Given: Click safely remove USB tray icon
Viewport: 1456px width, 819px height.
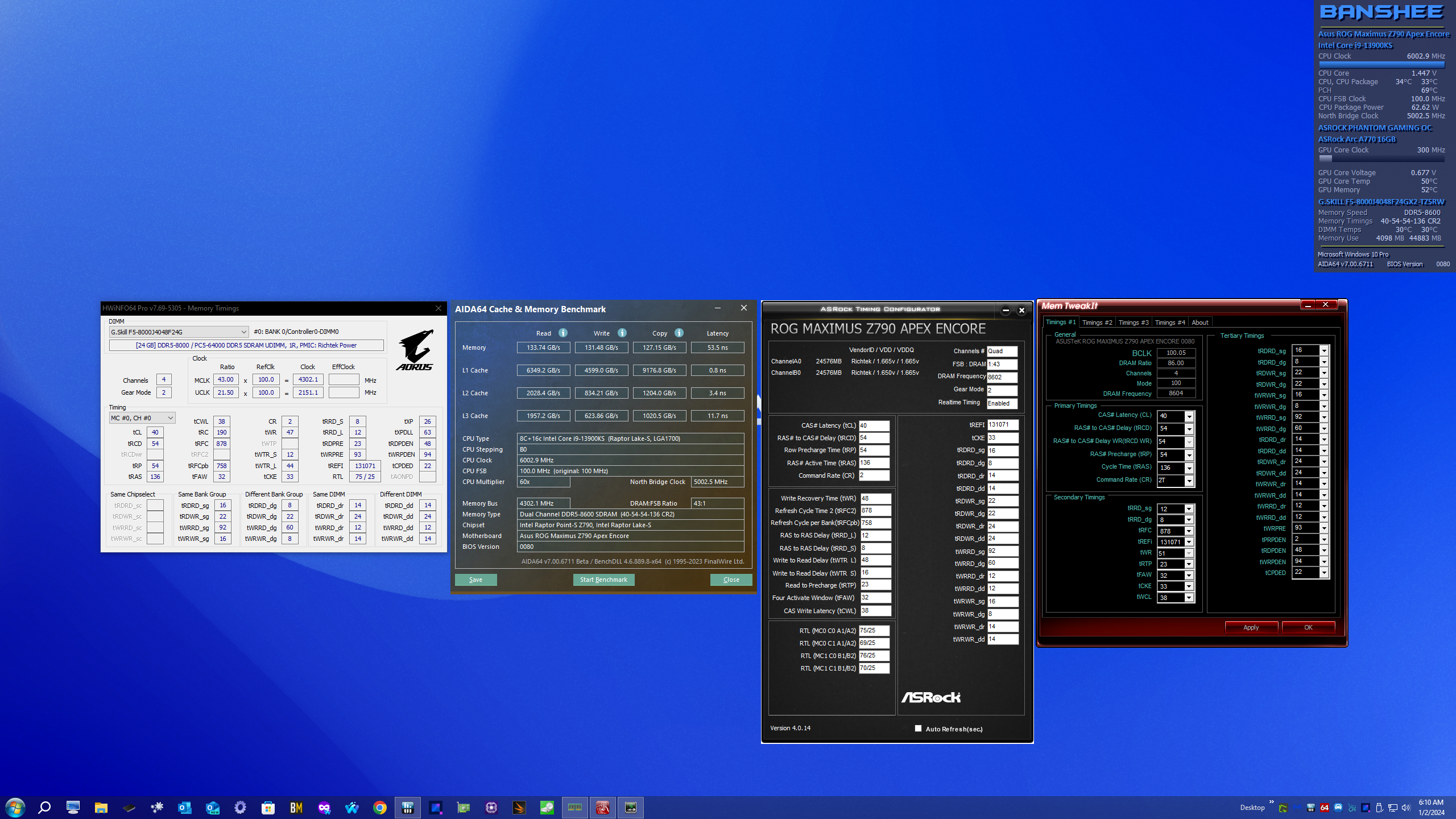Looking at the screenshot, I should (x=1379, y=808).
